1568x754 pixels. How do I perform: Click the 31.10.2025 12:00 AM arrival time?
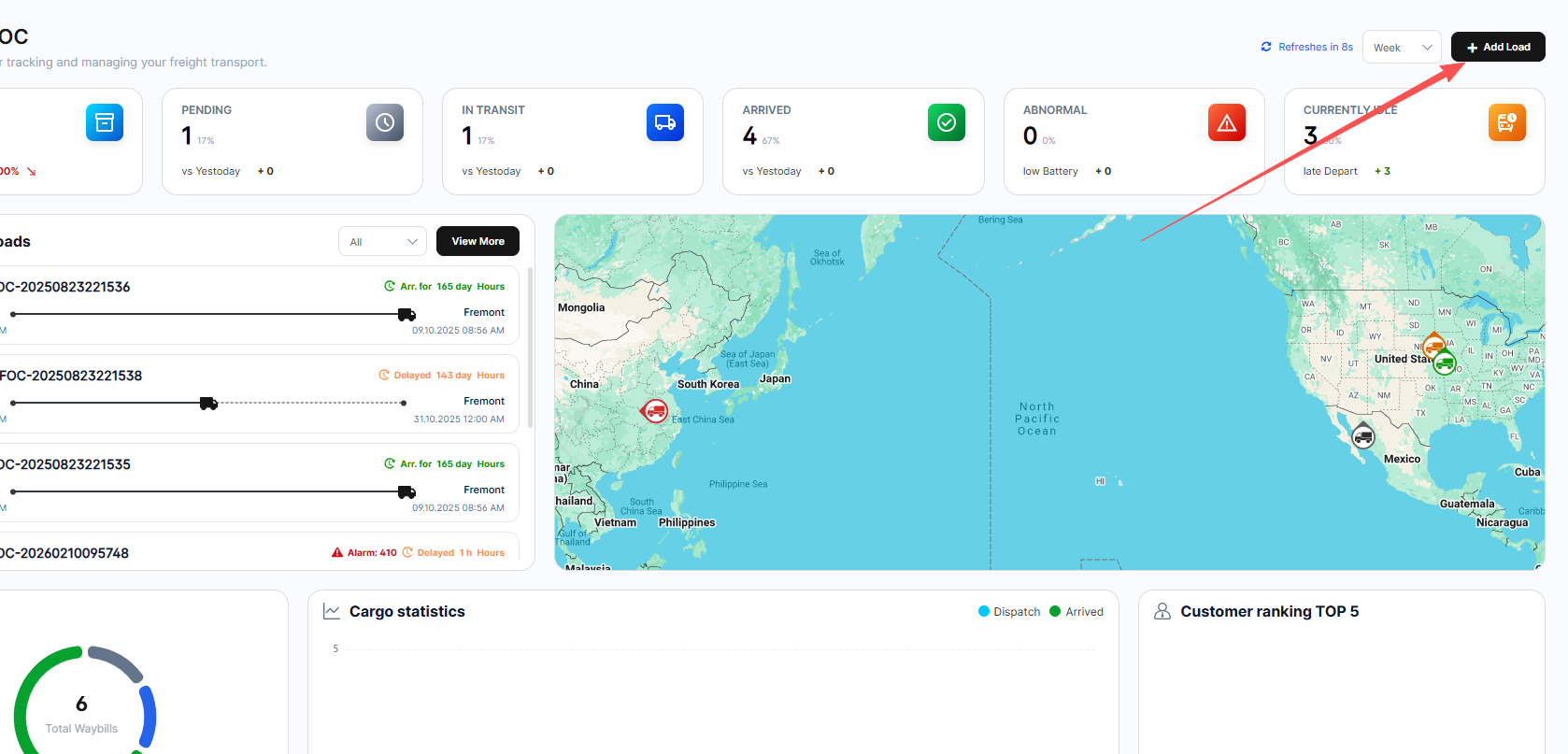click(x=459, y=419)
